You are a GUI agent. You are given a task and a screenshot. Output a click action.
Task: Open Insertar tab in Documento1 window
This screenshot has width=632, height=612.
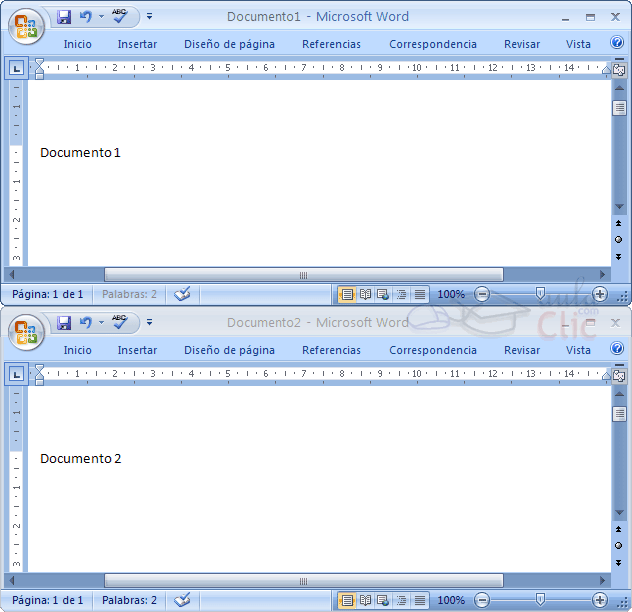137,44
